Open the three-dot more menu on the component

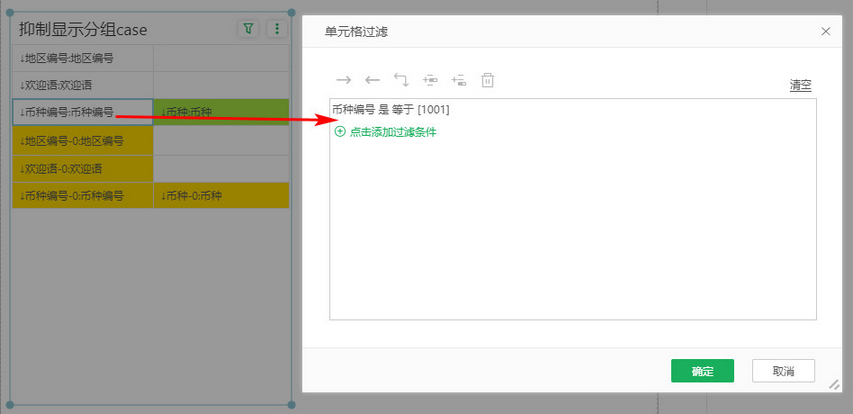tap(277, 29)
